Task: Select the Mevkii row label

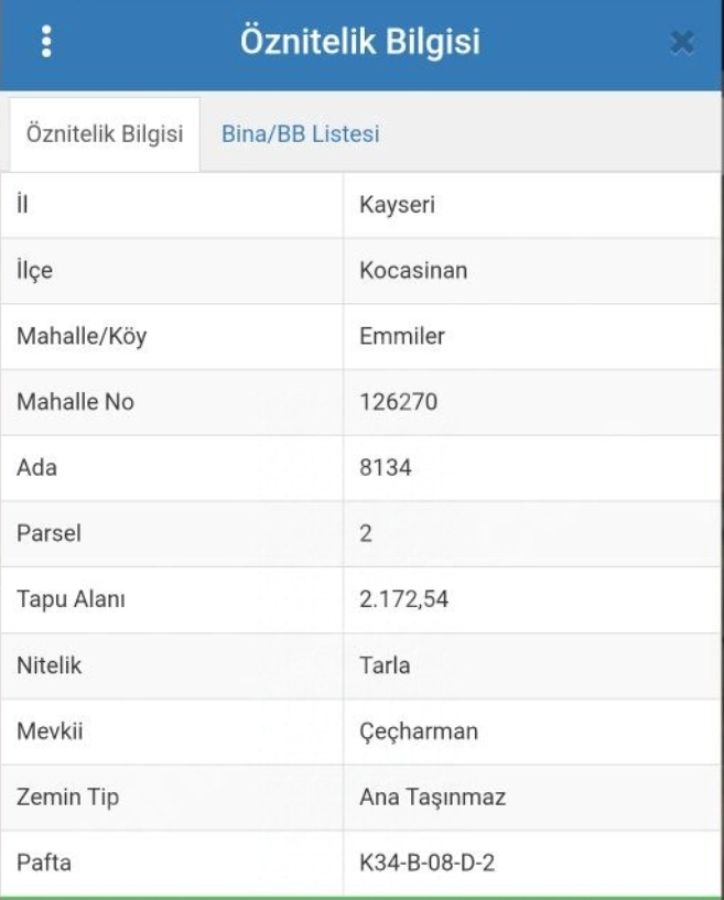Action: [50, 731]
